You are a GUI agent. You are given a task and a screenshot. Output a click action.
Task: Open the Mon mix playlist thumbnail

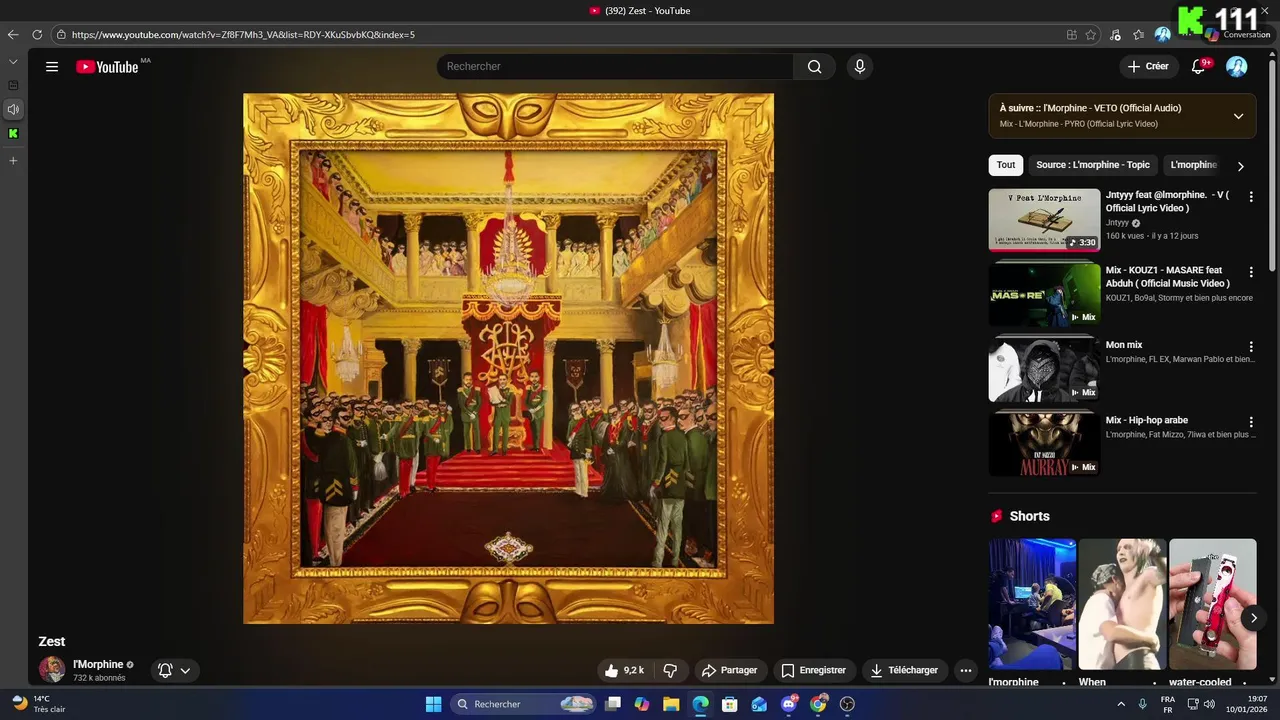[1044, 370]
